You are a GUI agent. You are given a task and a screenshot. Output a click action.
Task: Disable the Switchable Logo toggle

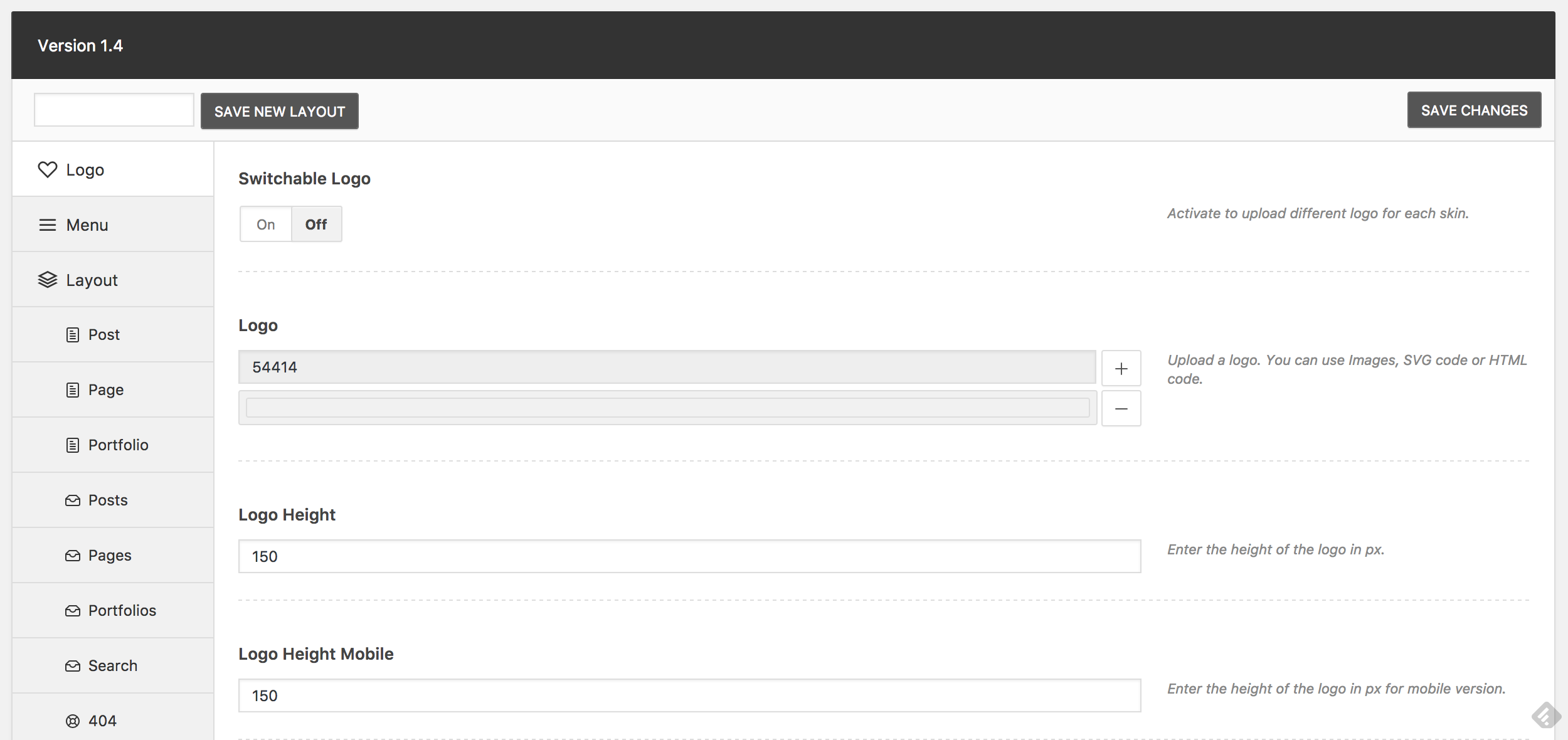317,223
